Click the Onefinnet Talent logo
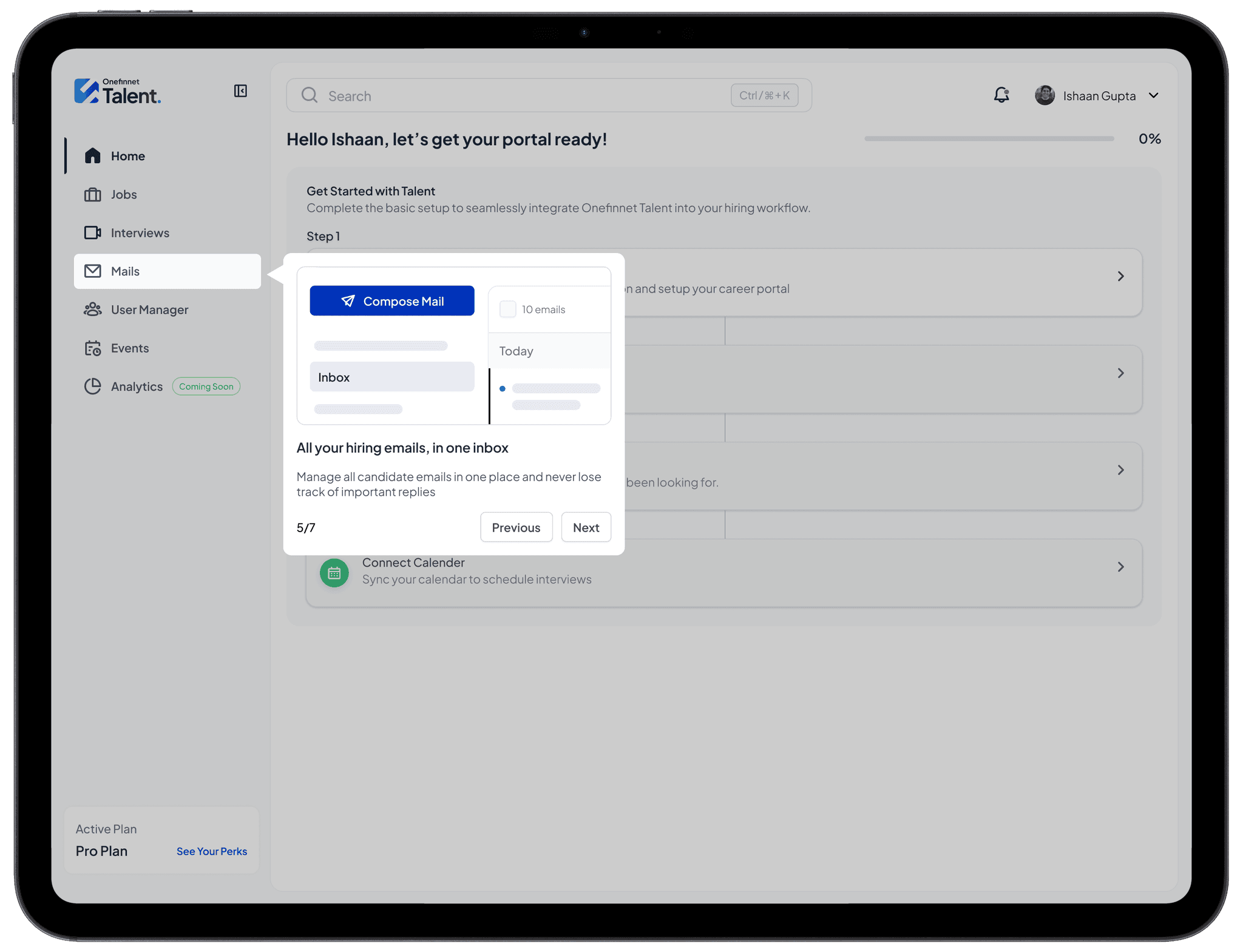1243x952 pixels. [117, 92]
